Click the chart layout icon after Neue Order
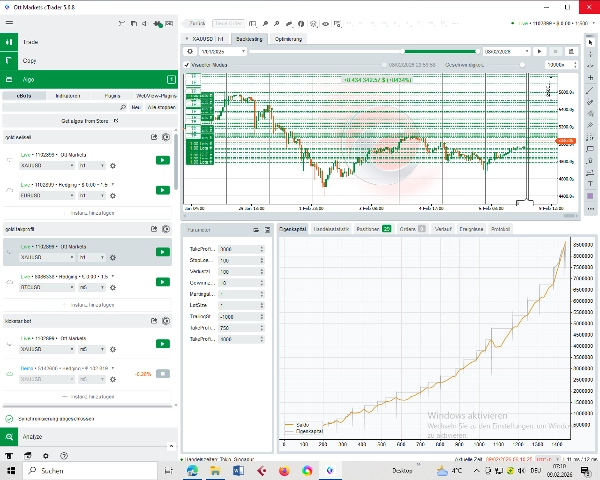Viewport: 600px width, 480px height. pyautogui.click(x=253, y=24)
